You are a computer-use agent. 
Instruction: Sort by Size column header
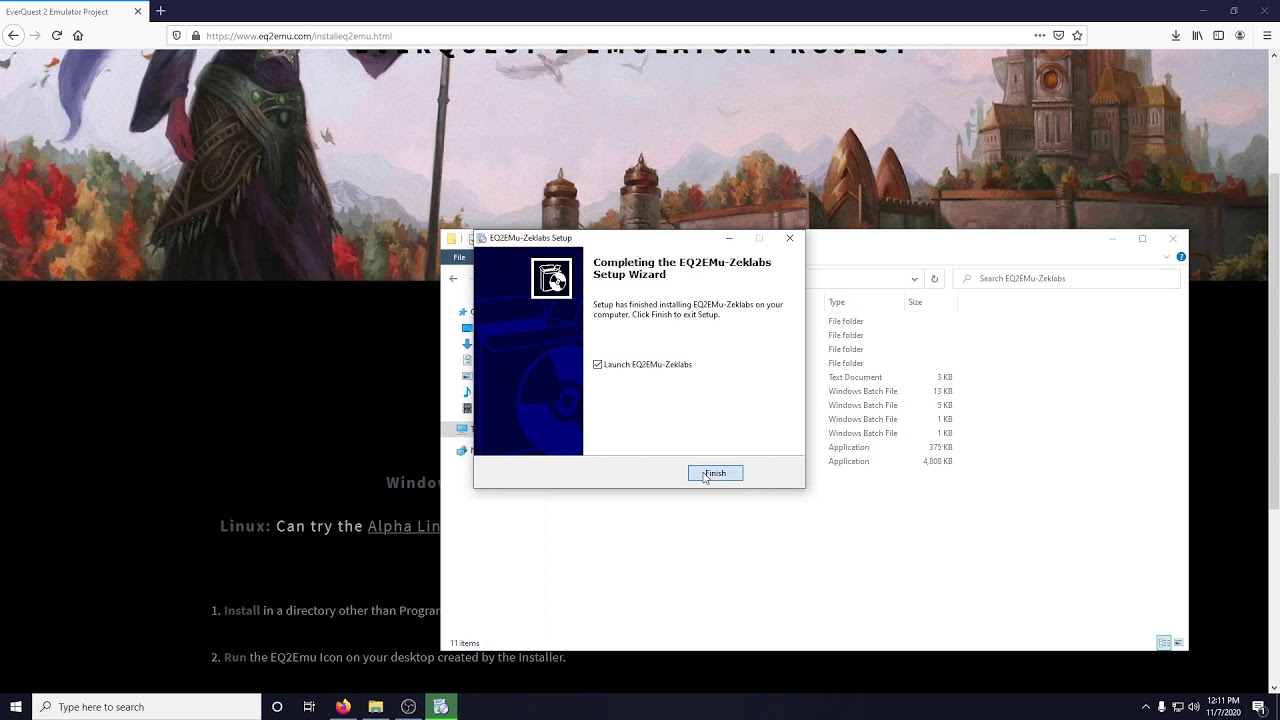pyautogui.click(x=915, y=302)
